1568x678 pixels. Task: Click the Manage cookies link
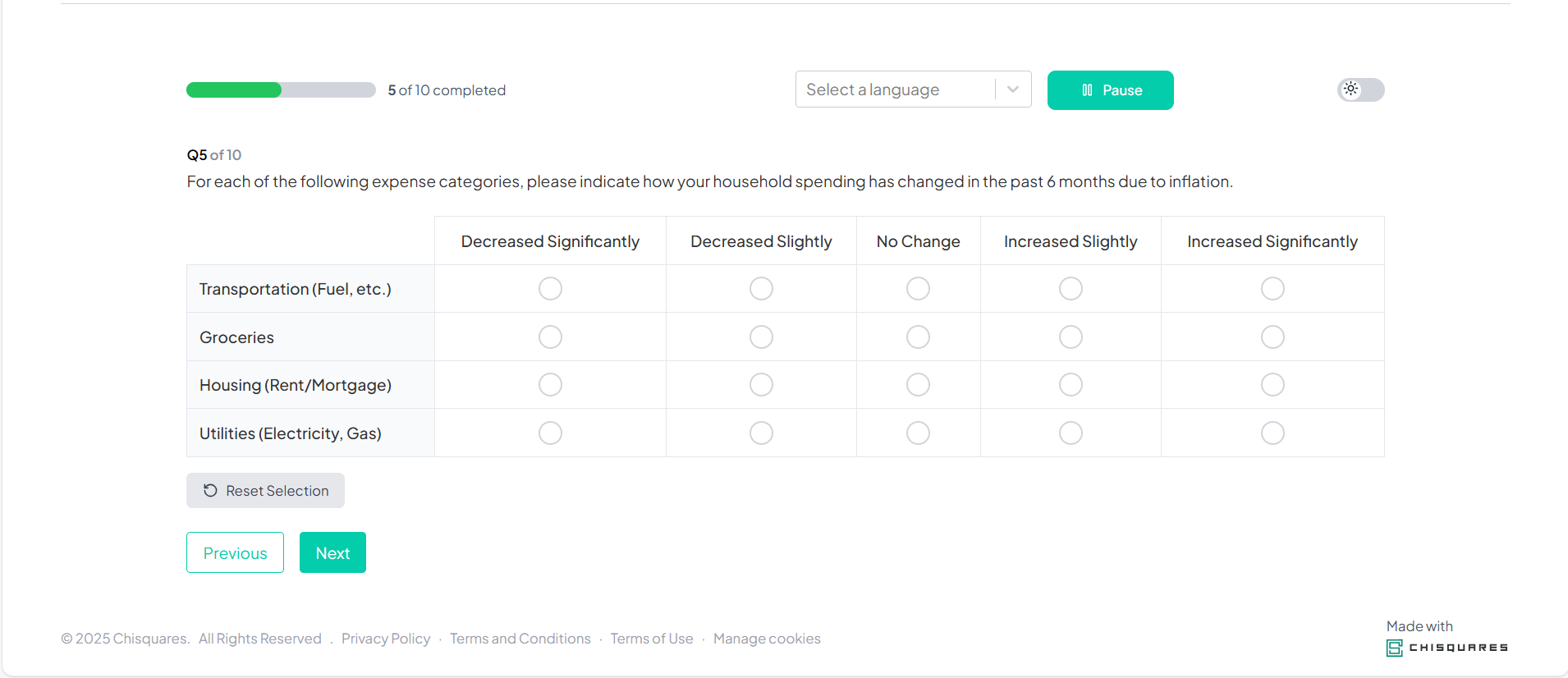point(767,639)
